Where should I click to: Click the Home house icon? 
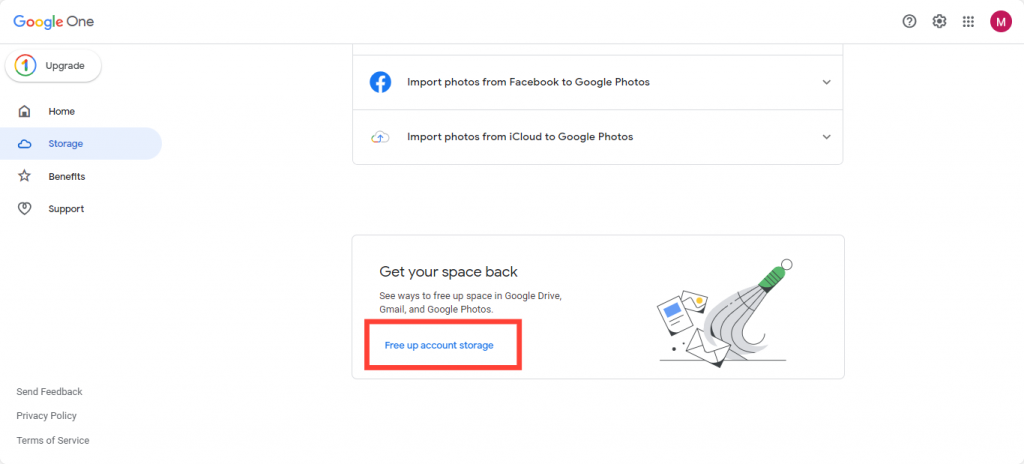click(x=25, y=111)
